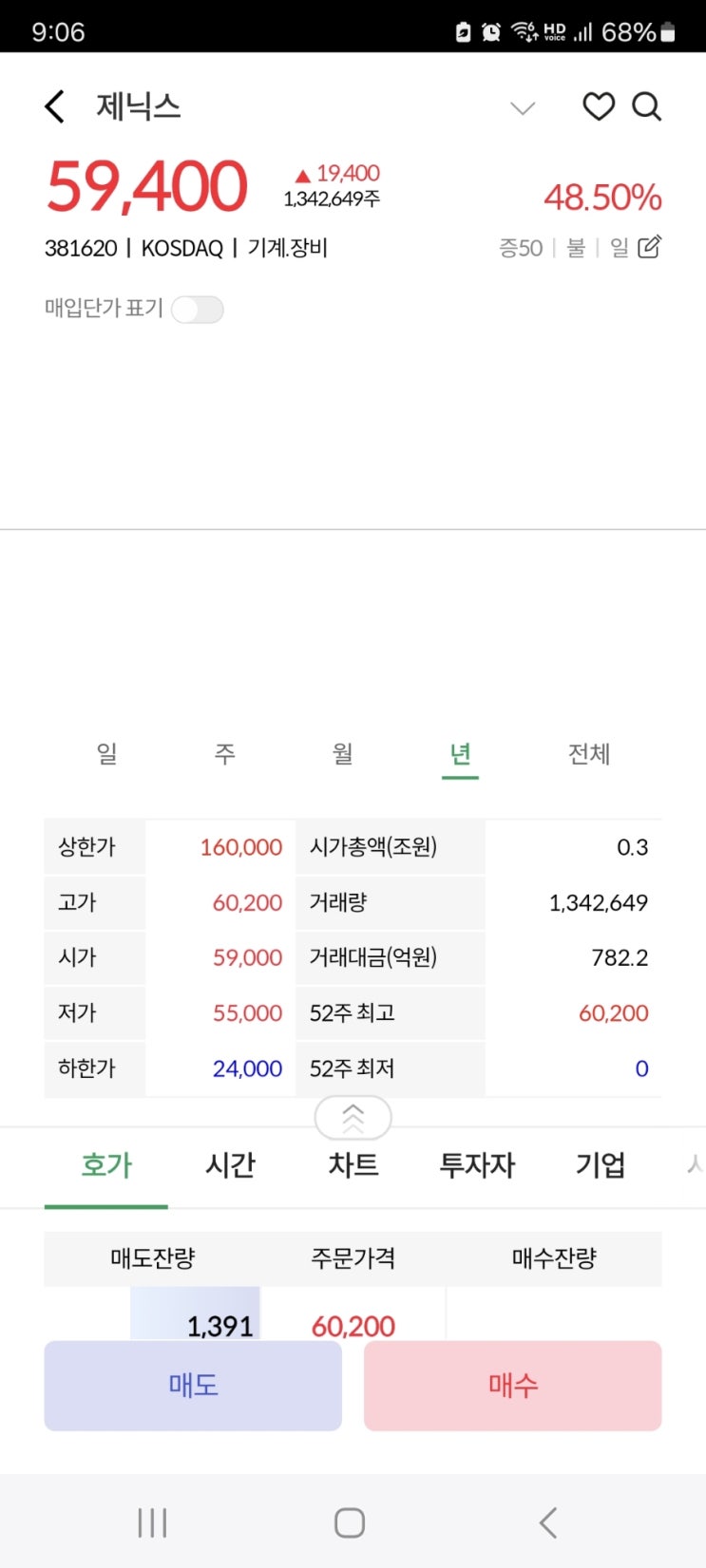
Task: Select 일 chart period
Action: pos(106,754)
